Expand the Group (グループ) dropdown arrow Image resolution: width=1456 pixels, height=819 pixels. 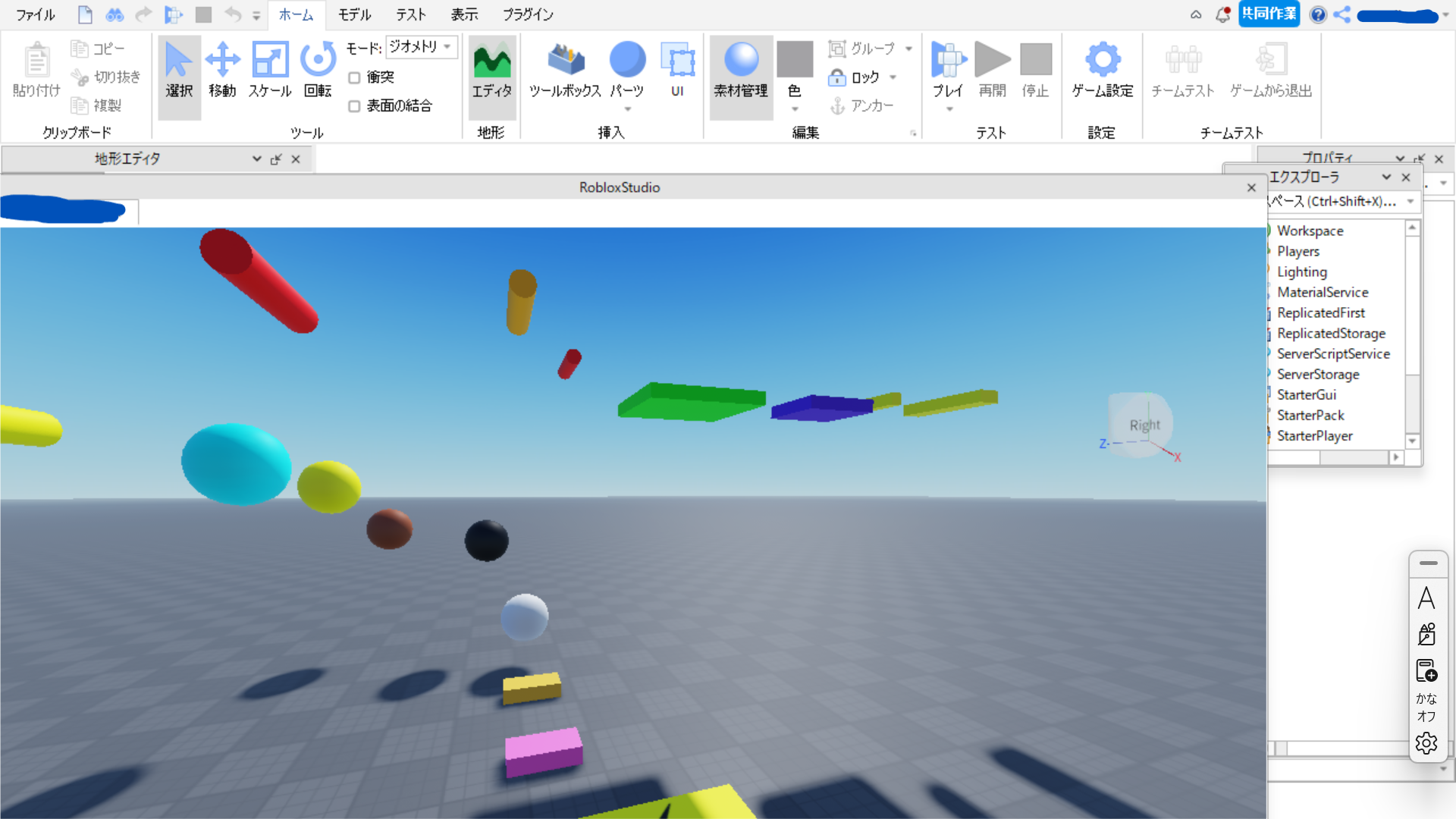(x=908, y=49)
